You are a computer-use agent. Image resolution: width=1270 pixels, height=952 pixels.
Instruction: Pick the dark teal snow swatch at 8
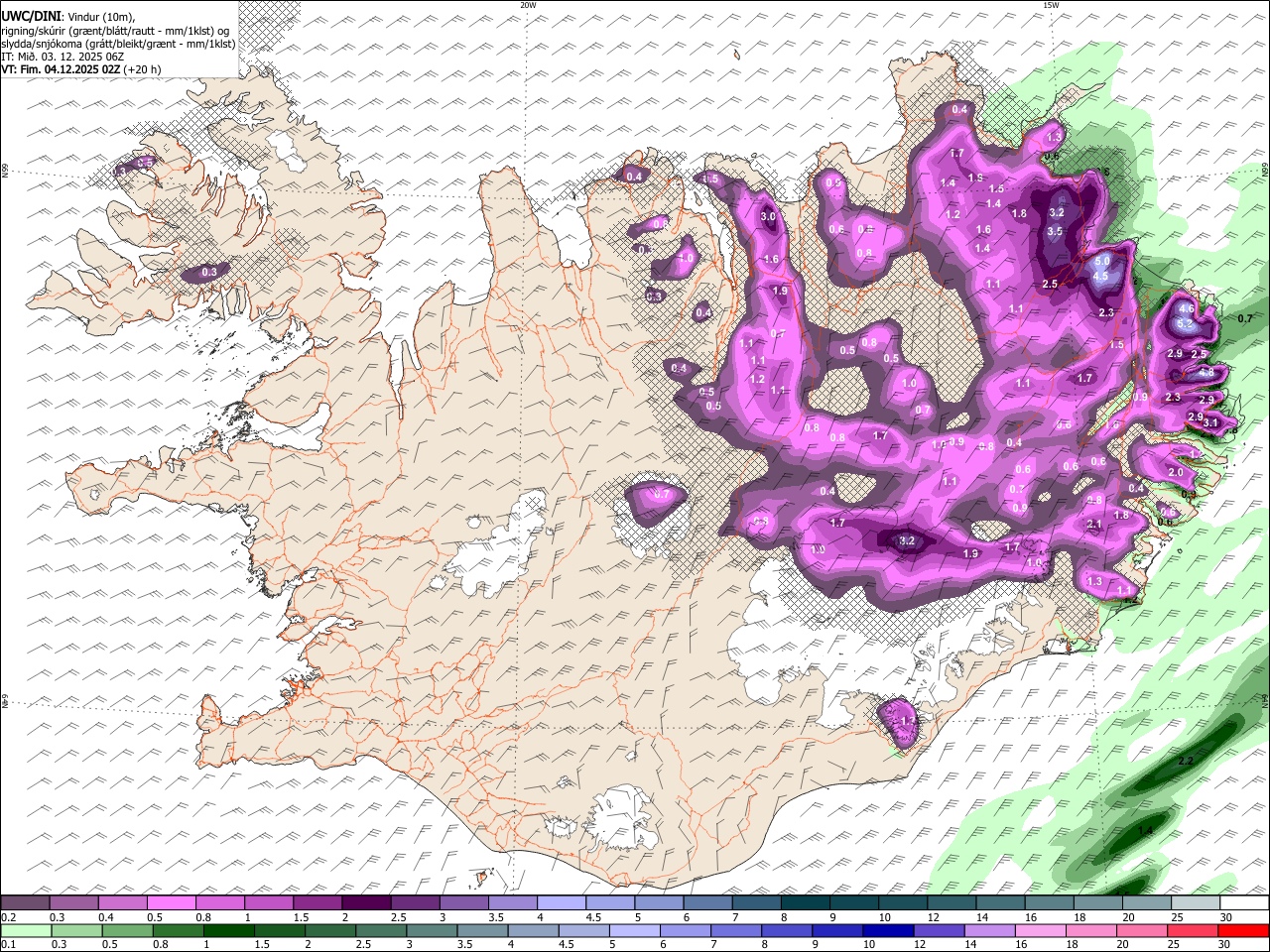click(805, 903)
